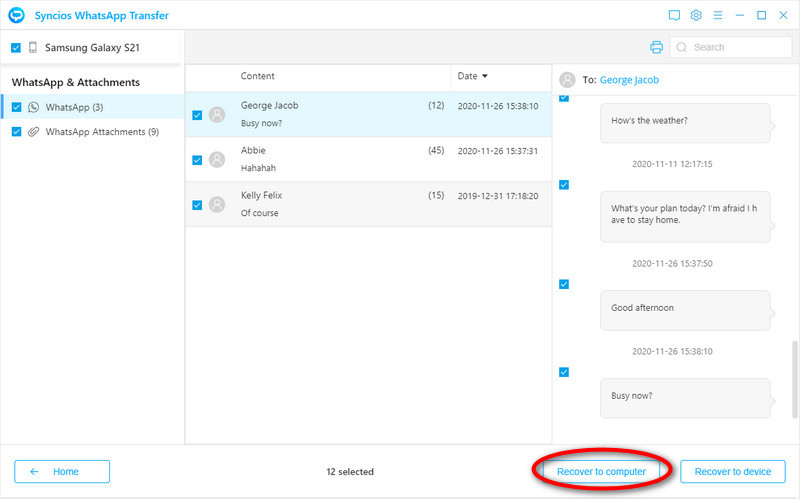800x499 pixels.
Task: Click the chat panel vertical scrollbar
Action: pyautogui.click(x=794, y=380)
